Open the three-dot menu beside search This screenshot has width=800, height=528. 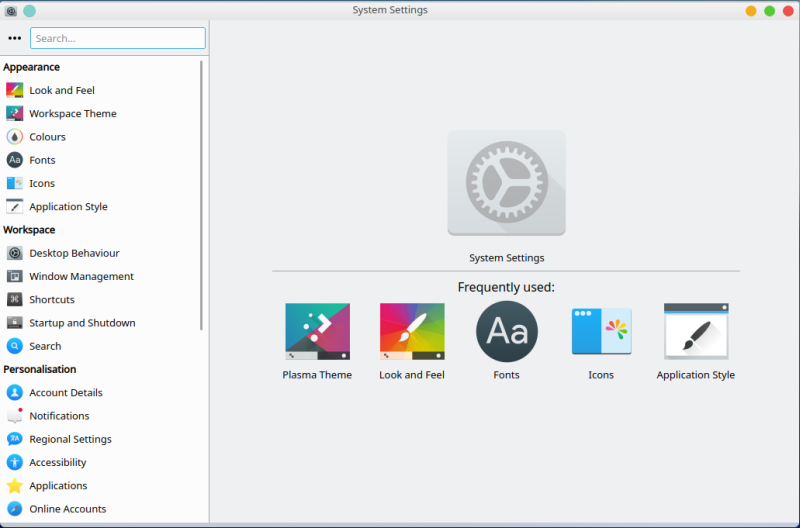tap(14, 38)
